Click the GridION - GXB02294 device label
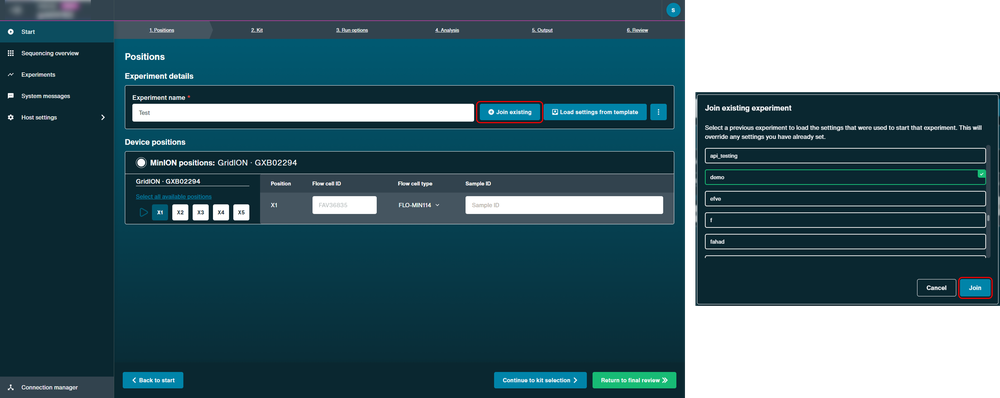The image size is (1000, 398). click(168, 181)
